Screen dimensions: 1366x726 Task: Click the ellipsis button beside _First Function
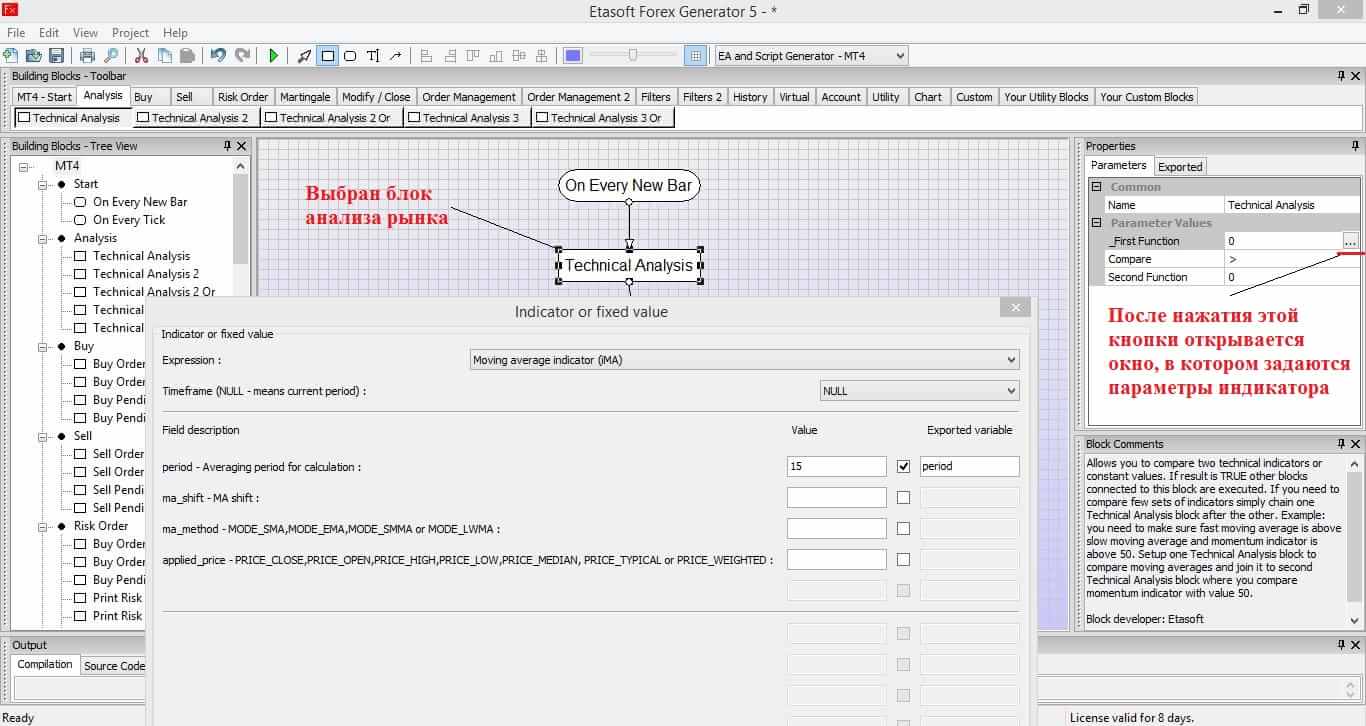coord(1350,241)
